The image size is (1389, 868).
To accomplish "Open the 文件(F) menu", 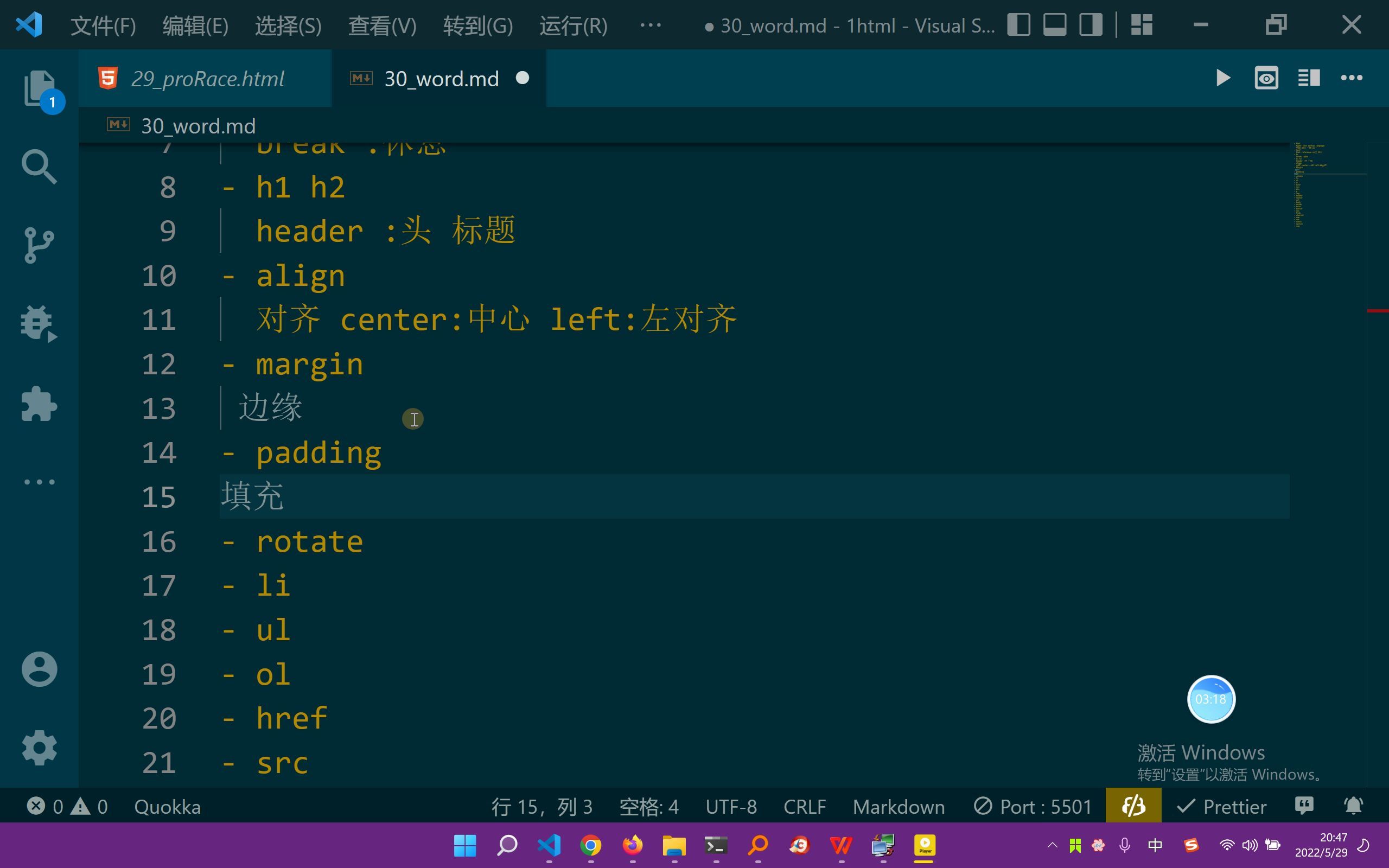I will (103, 26).
